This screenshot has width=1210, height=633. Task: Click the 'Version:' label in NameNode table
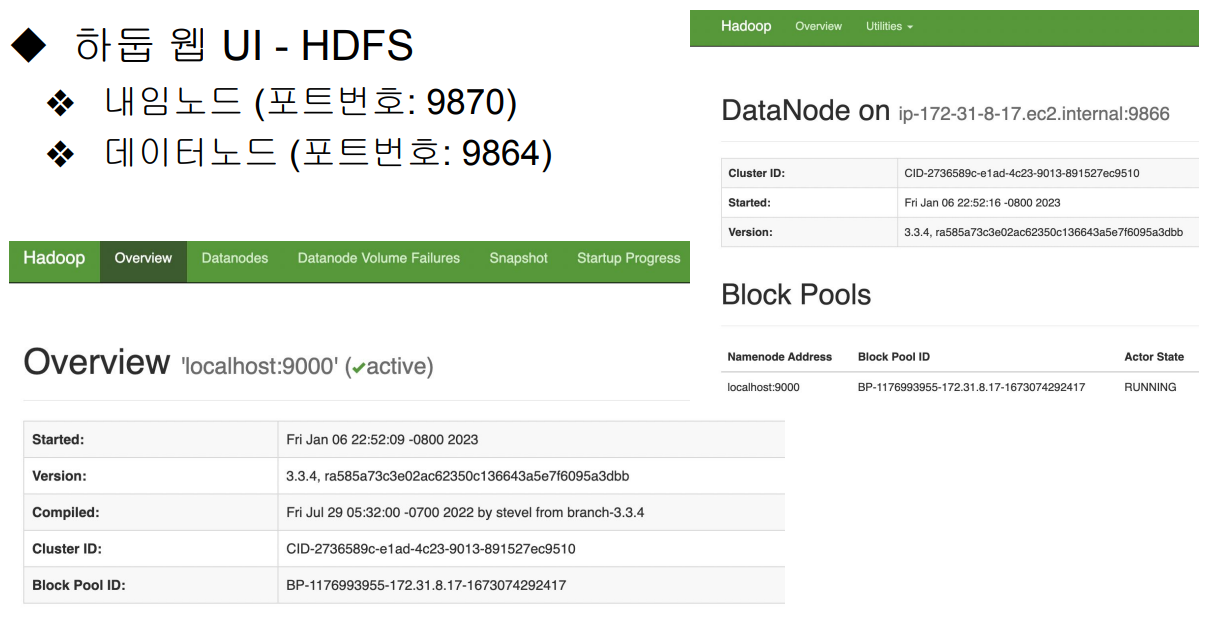pyautogui.click(x=59, y=476)
